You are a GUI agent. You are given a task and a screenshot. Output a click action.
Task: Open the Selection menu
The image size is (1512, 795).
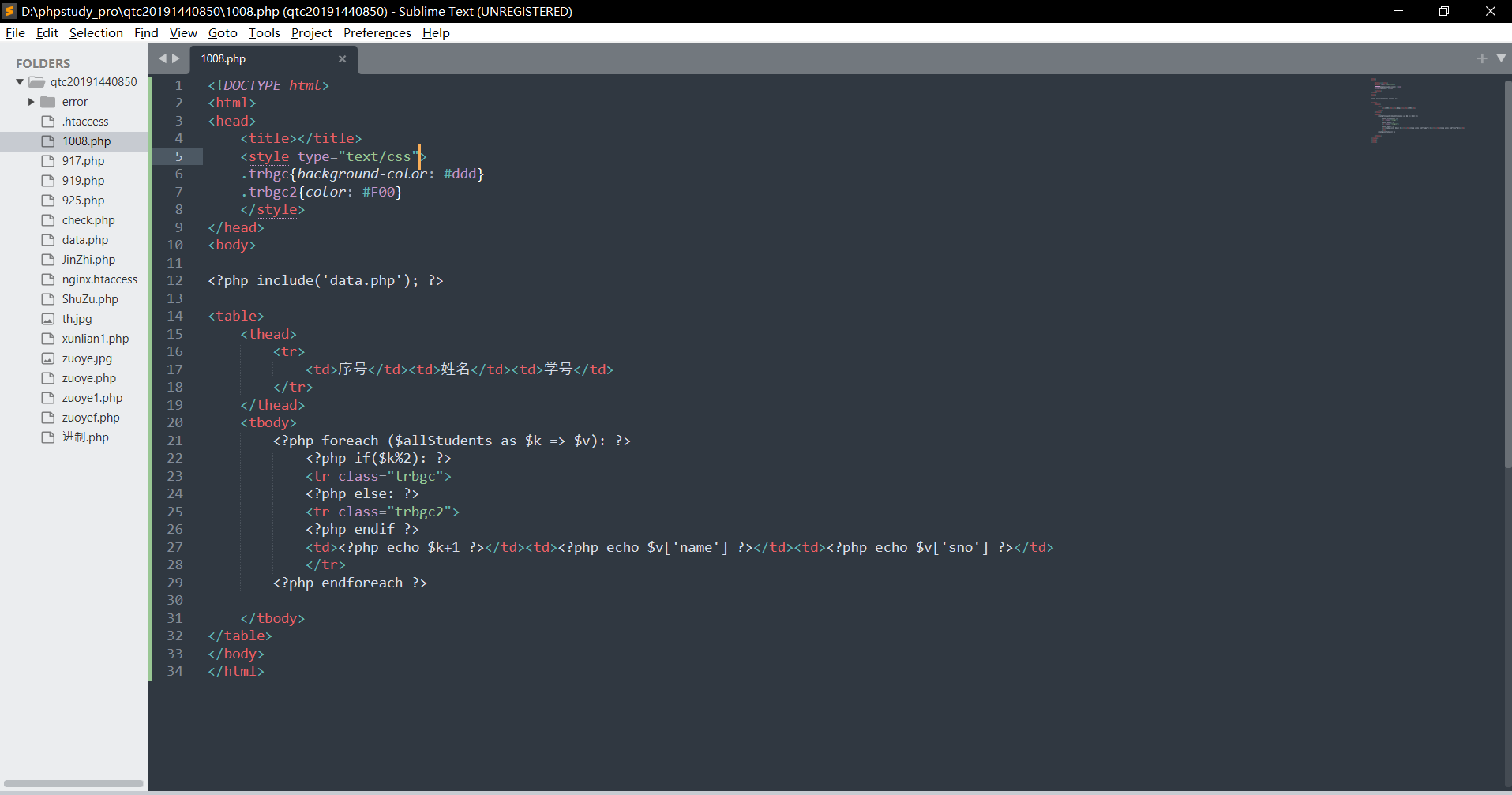tap(96, 32)
